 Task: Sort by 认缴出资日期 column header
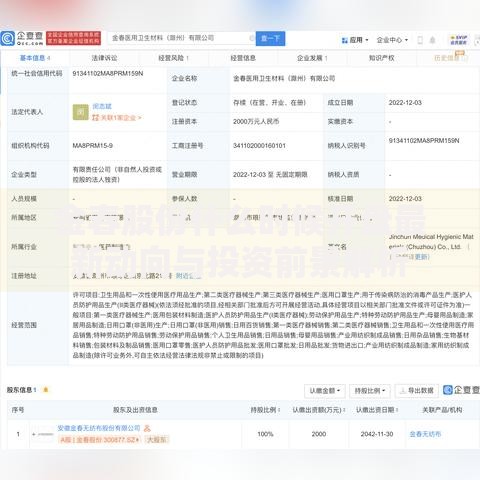(377, 410)
